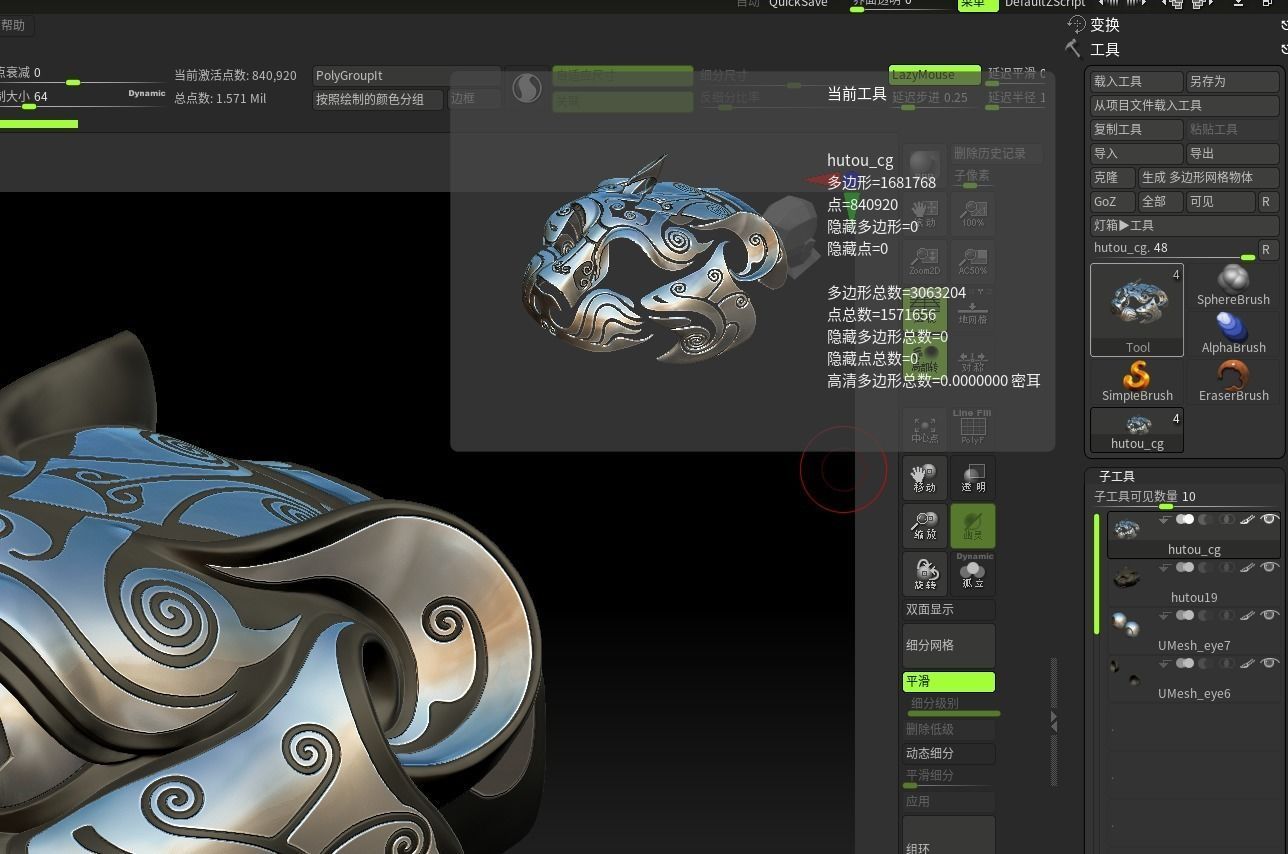Expand the 细分网格 (Subdivide mesh) section

949,645
